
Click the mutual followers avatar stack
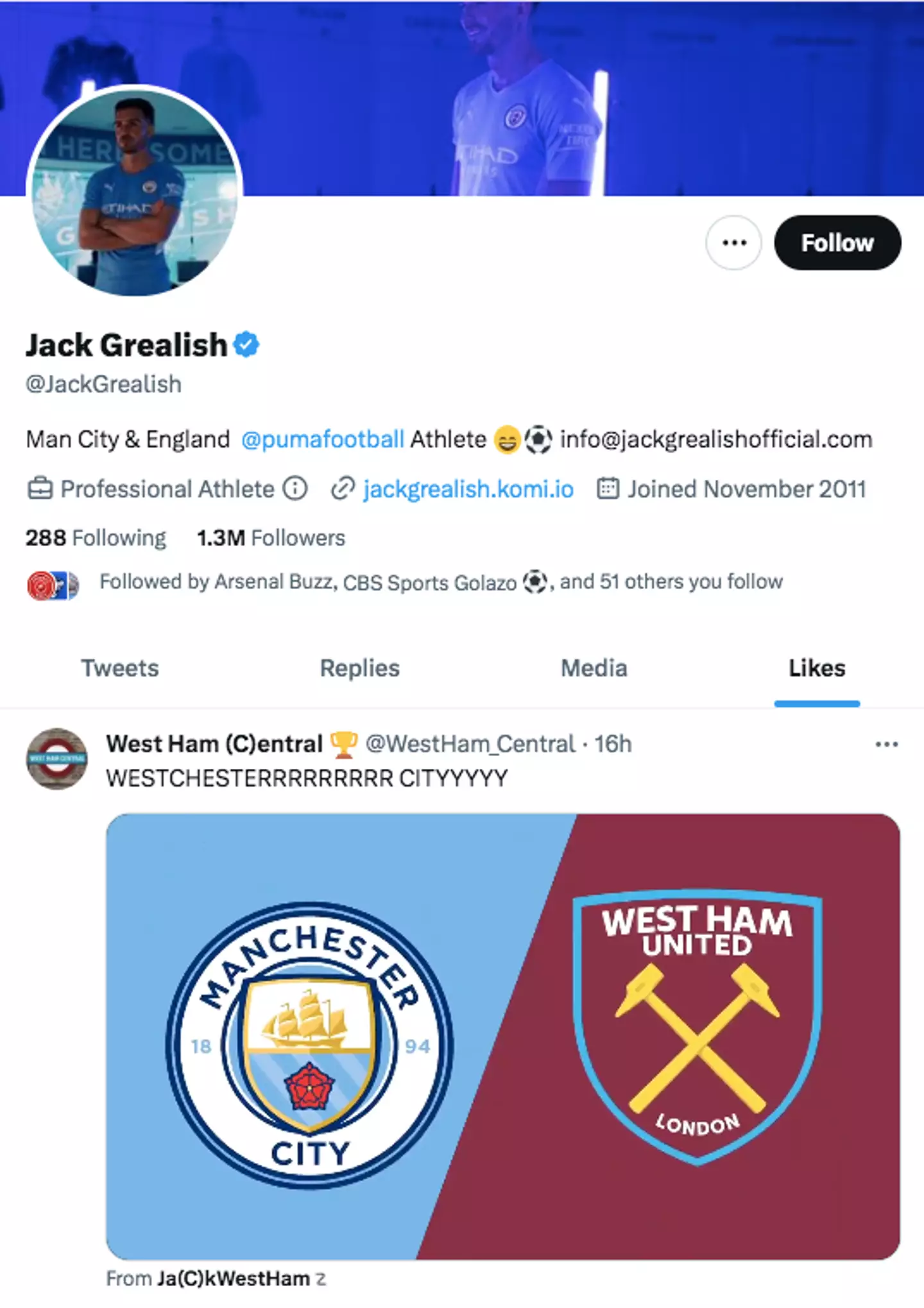[53, 585]
